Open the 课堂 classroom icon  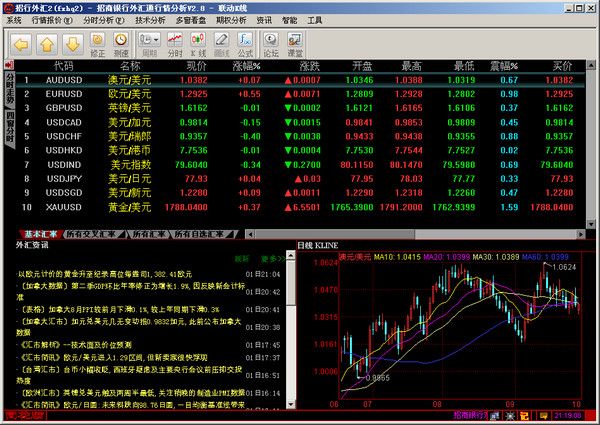pyautogui.click(x=295, y=45)
